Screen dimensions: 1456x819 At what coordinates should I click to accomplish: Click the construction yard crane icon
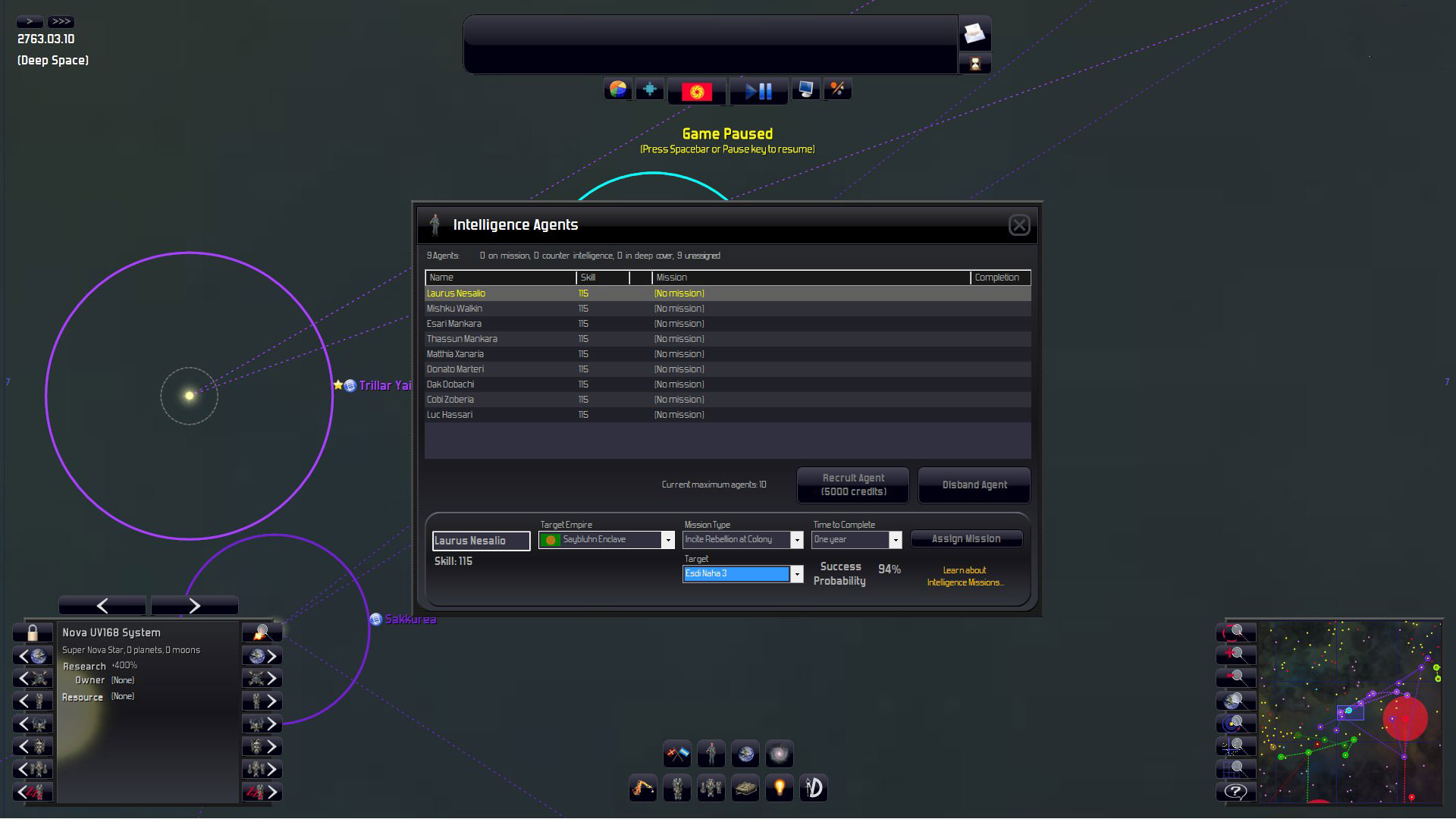coord(643,788)
